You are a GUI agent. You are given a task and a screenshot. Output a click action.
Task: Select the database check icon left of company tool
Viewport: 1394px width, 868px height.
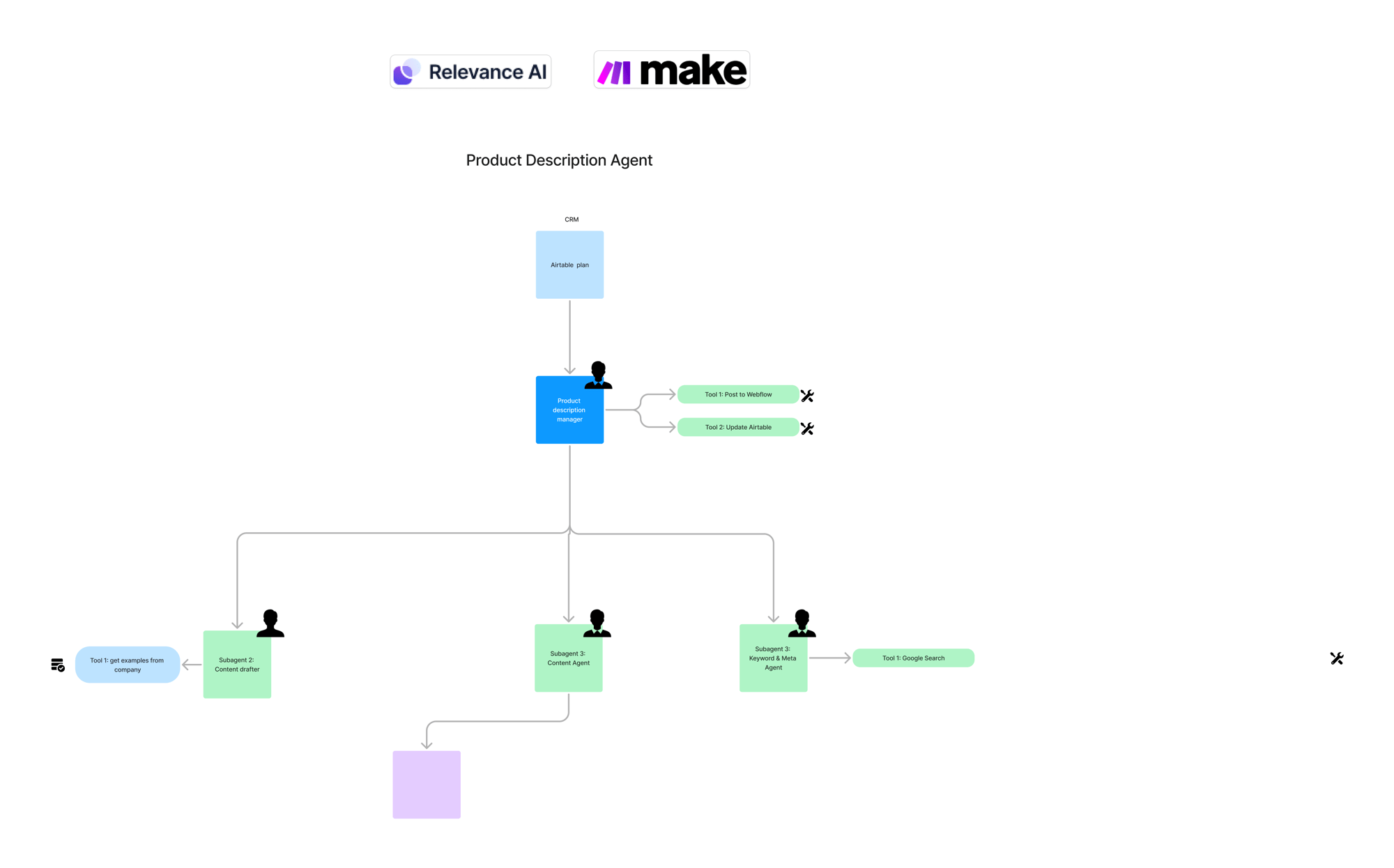tap(58, 665)
